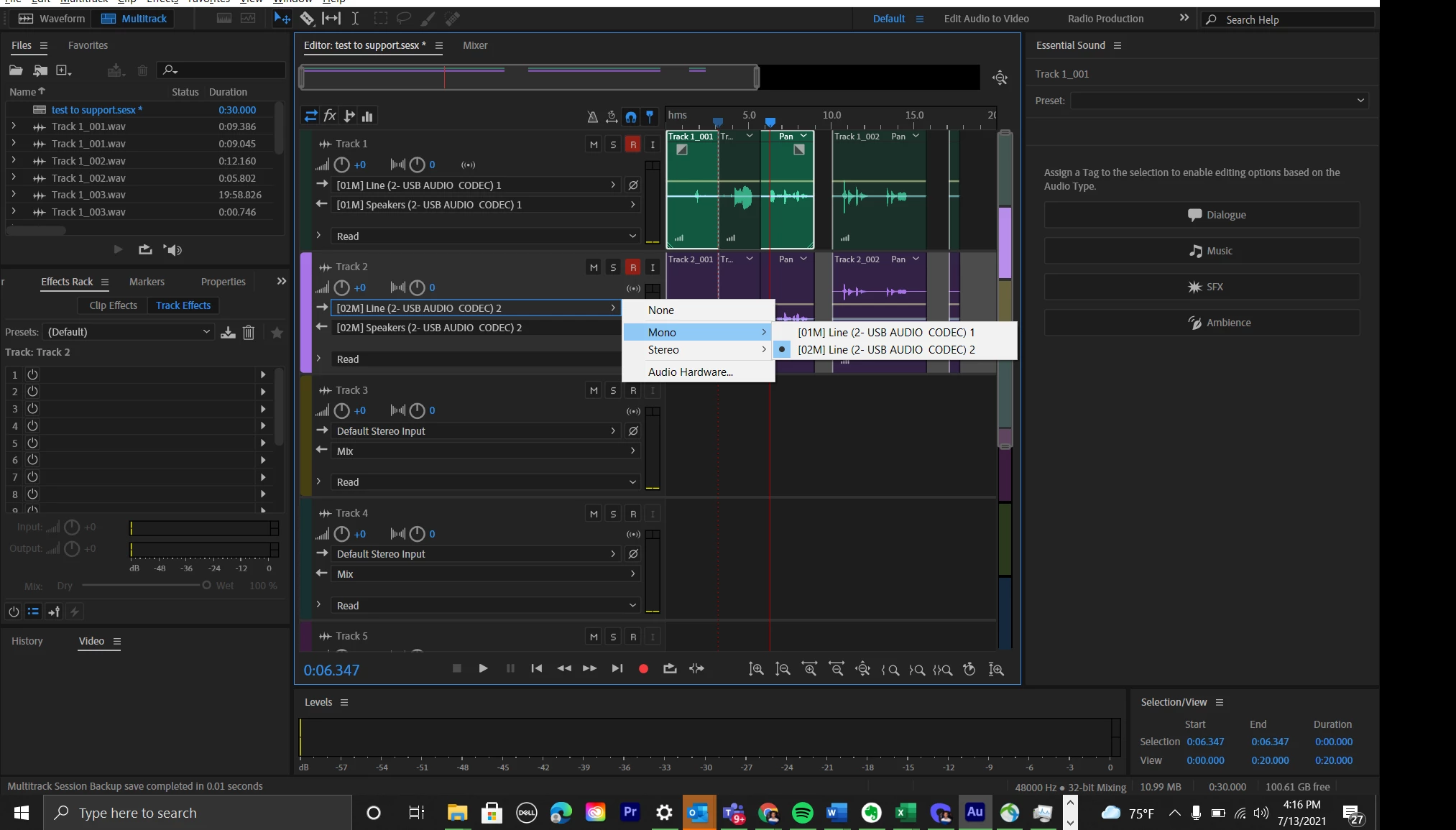Open the Effects Rack Presets dropdown
1456x830 pixels.
click(129, 332)
